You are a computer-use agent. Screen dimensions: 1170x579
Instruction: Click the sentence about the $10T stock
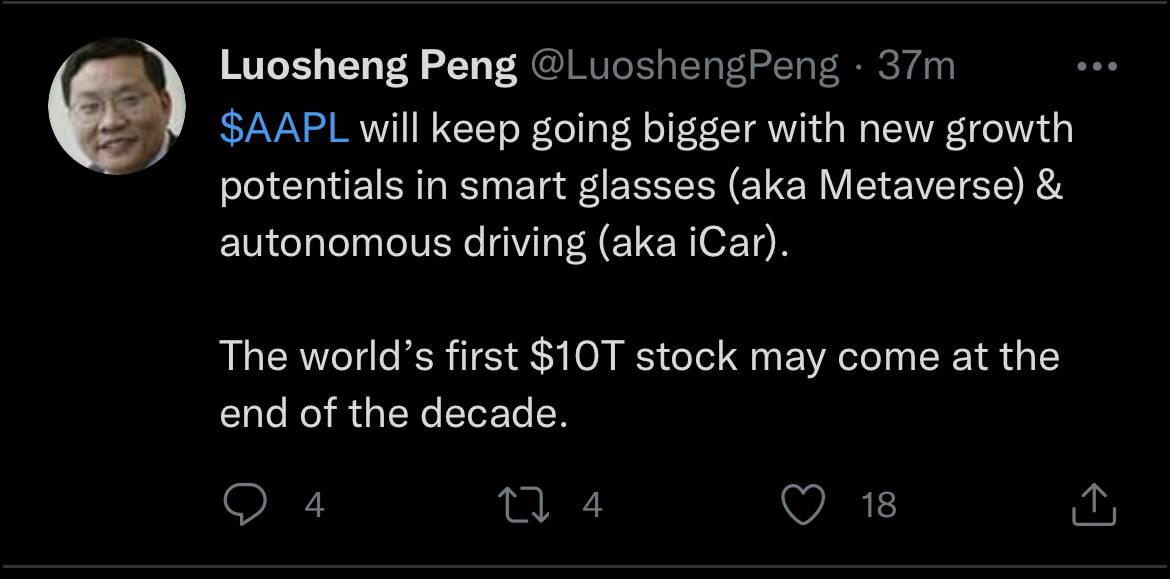click(x=638, y=357)
